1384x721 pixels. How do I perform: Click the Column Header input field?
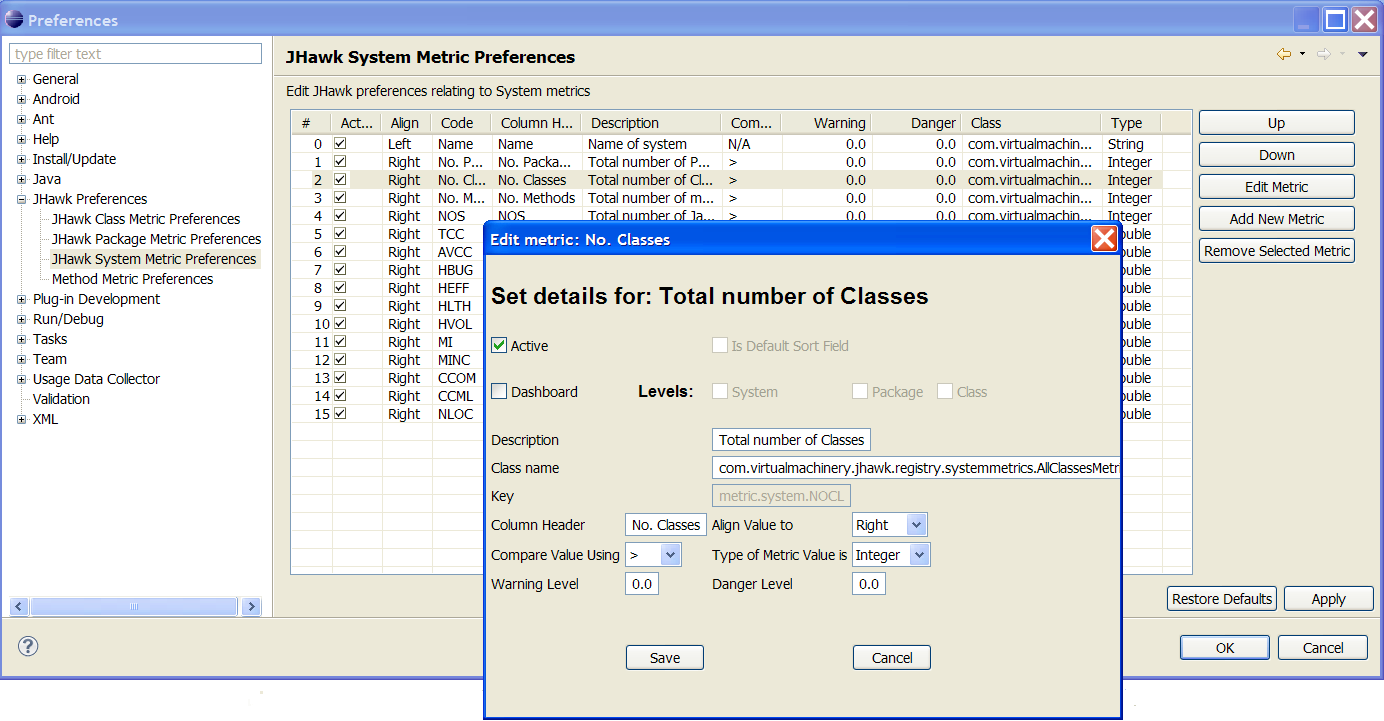tap(666, 525)
